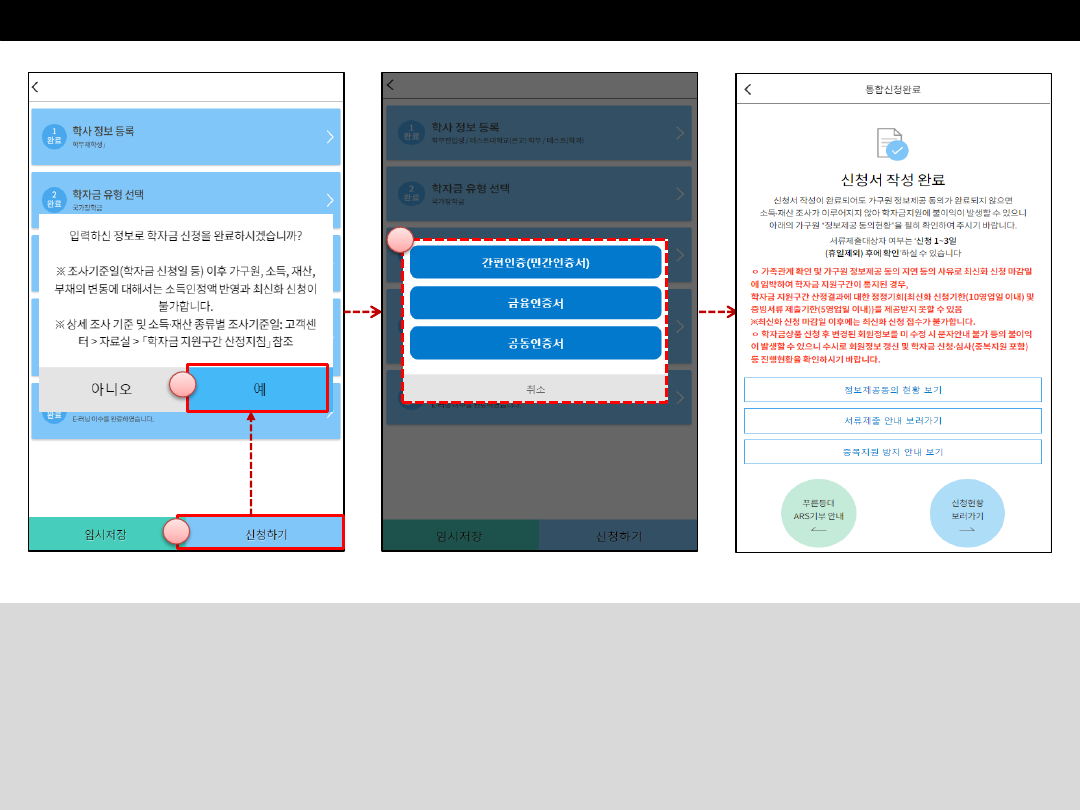Tap back arrow on the confirmation dialog screen
The image size is (1080, 810).
pos(35,87)
